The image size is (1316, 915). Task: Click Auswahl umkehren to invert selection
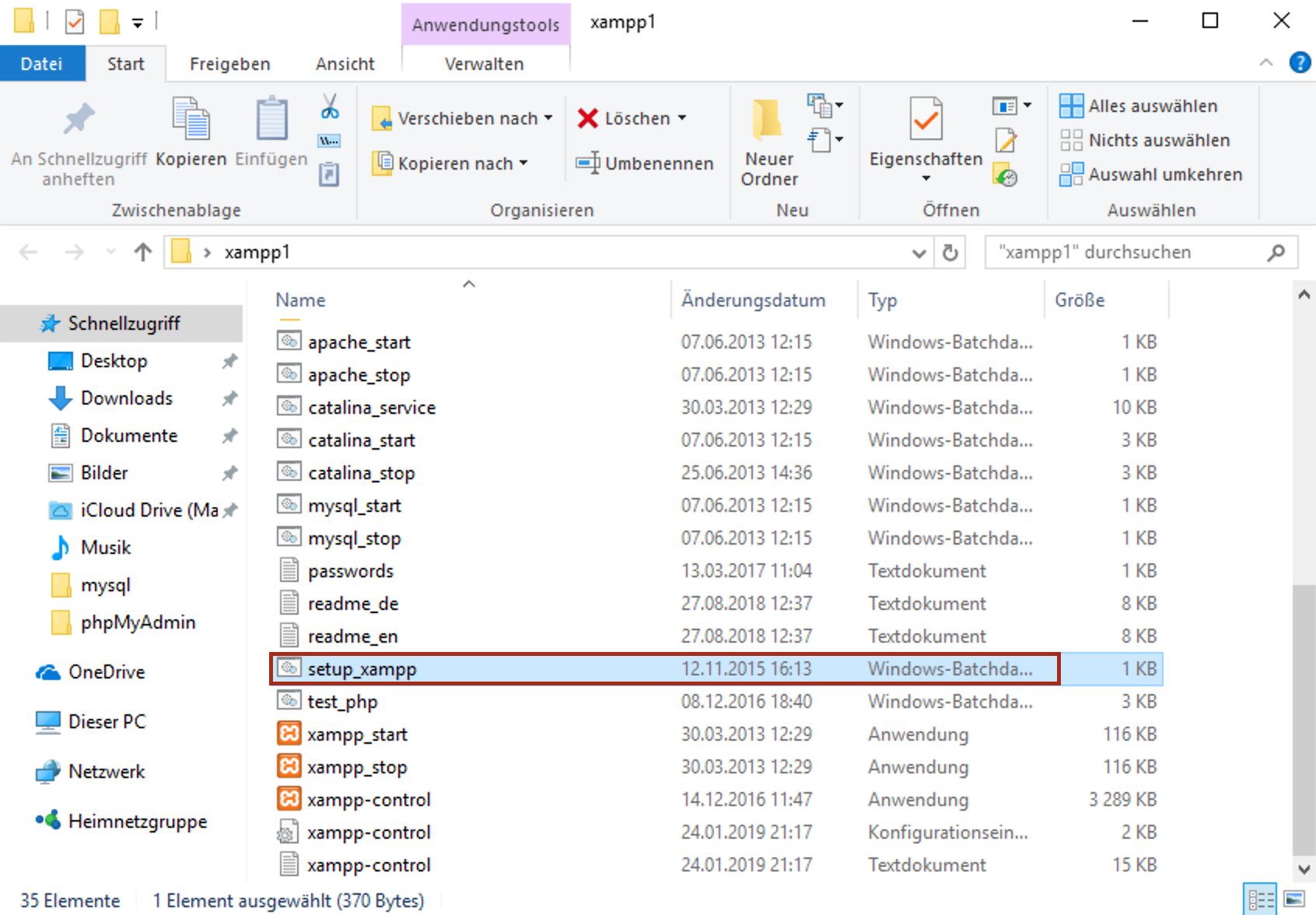[x=1151, y=174]
